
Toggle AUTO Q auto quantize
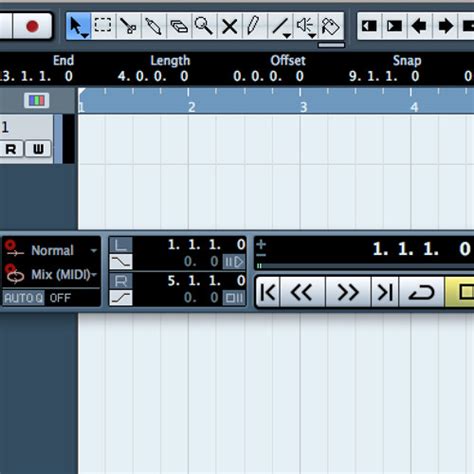click(23, 297)
